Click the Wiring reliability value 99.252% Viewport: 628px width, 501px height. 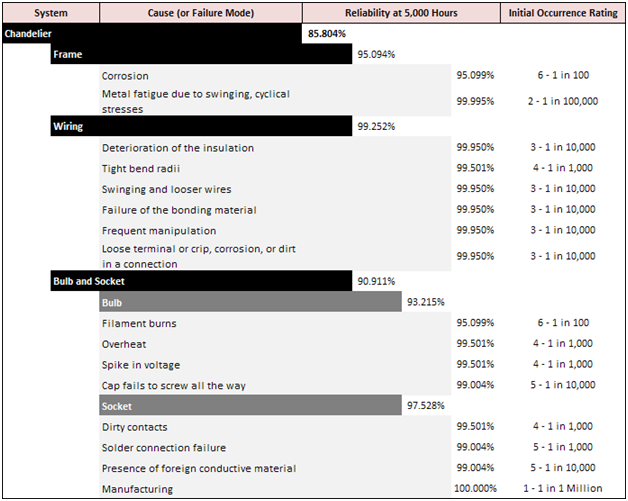click(376, 127)
